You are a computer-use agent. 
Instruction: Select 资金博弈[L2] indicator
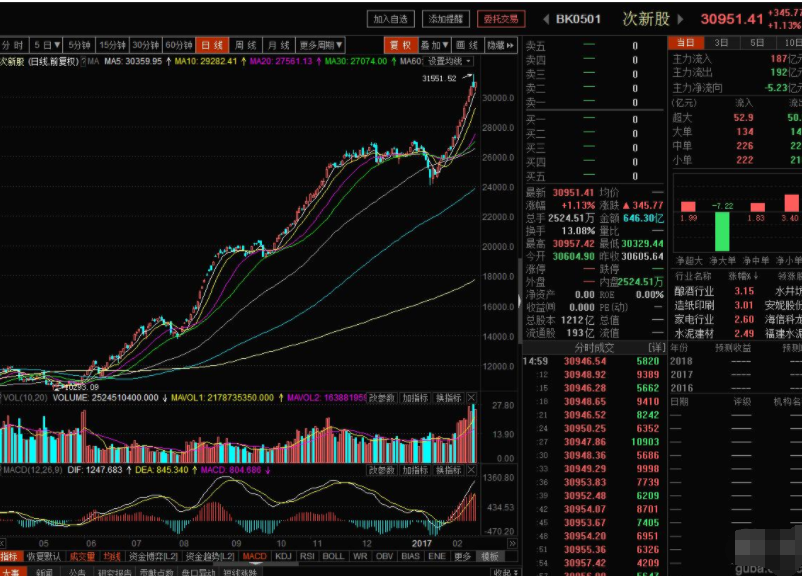pos(153,556)
